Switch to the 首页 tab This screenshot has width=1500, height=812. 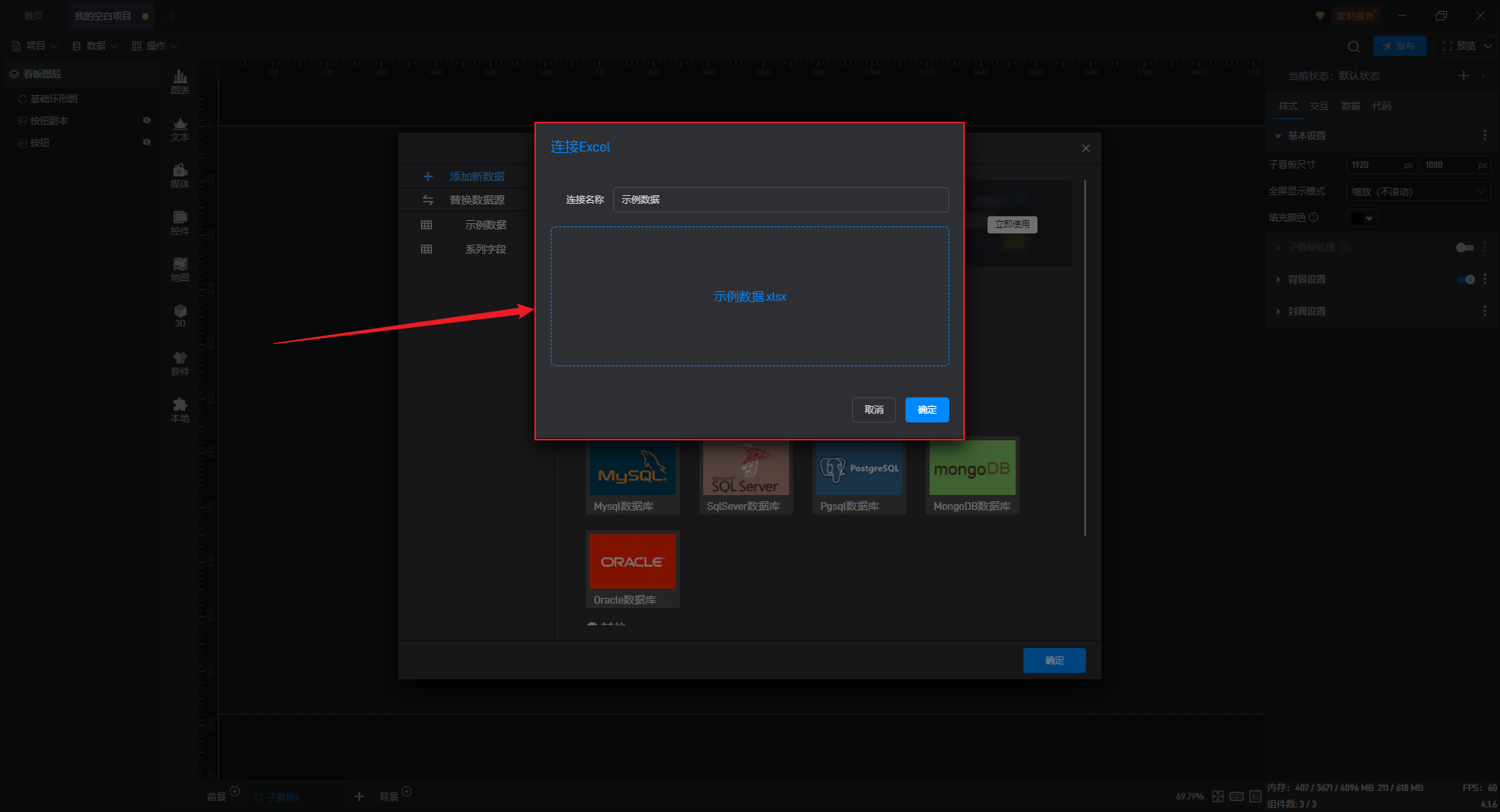(x=34, y=16)
